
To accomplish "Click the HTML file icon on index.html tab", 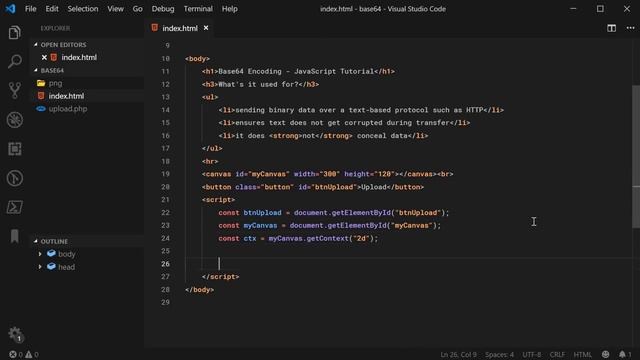I will point(155,28).
